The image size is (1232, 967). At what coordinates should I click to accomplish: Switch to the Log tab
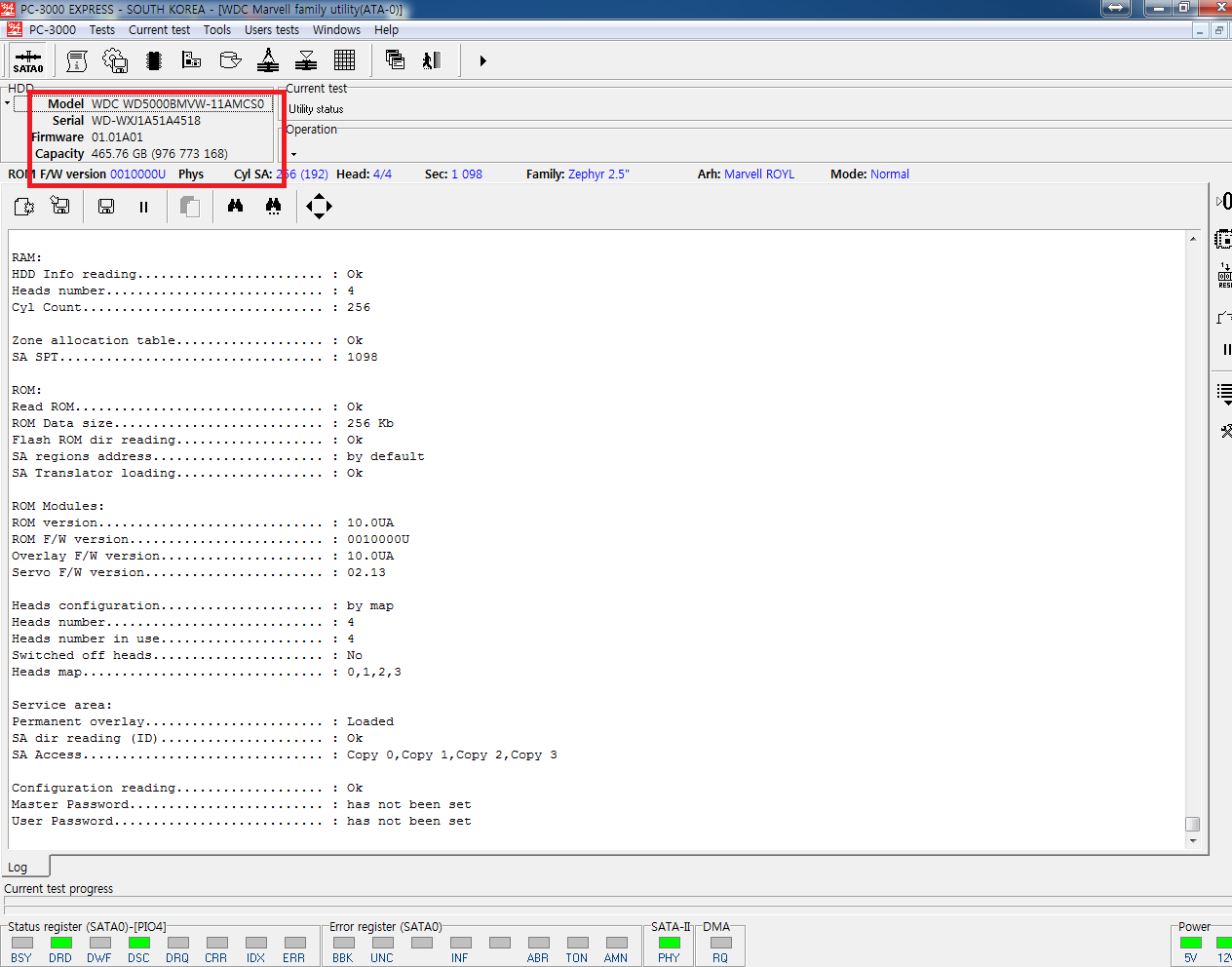pos(24,867)
